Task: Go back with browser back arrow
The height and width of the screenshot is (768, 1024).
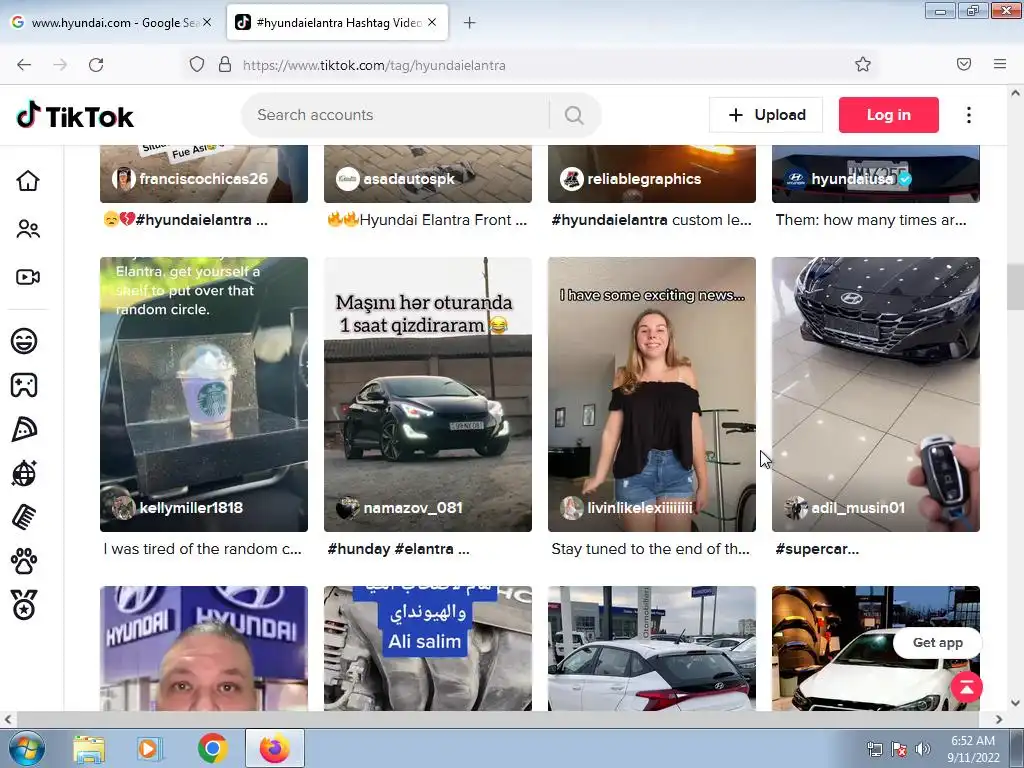Action: tap(24, 65)
